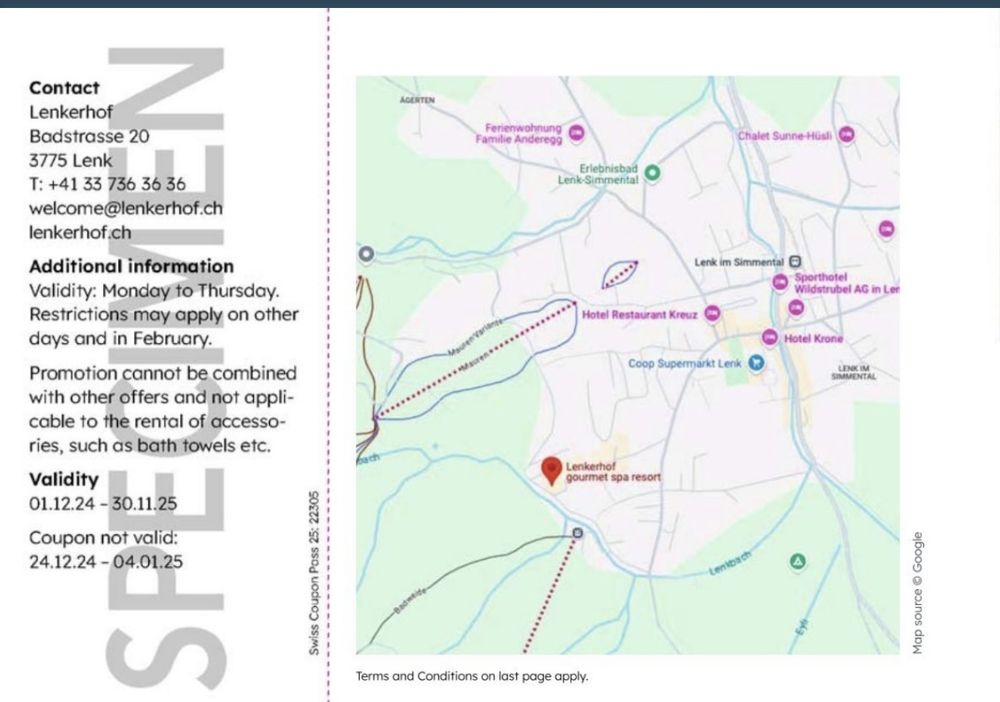Select the Coop Supermarkt Lenk shopping cart icon

[x=756, y=364]
